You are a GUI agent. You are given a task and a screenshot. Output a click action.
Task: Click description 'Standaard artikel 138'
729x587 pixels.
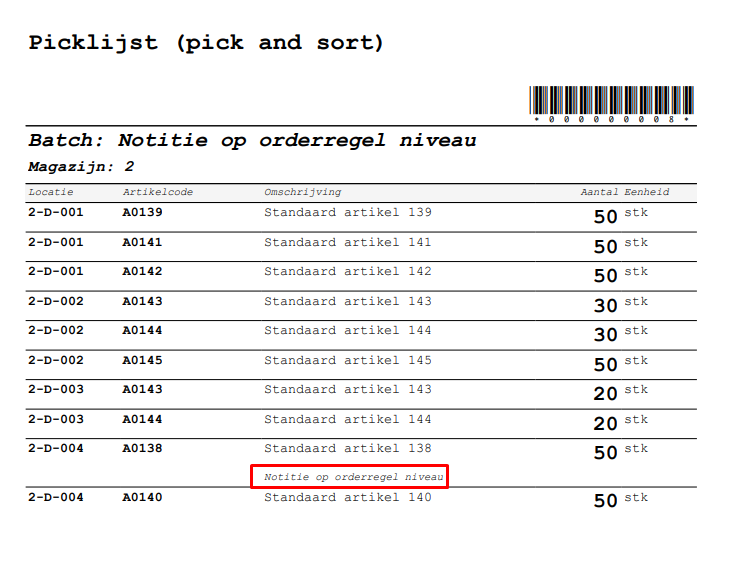pyautogui.click(x=348, y=448)
